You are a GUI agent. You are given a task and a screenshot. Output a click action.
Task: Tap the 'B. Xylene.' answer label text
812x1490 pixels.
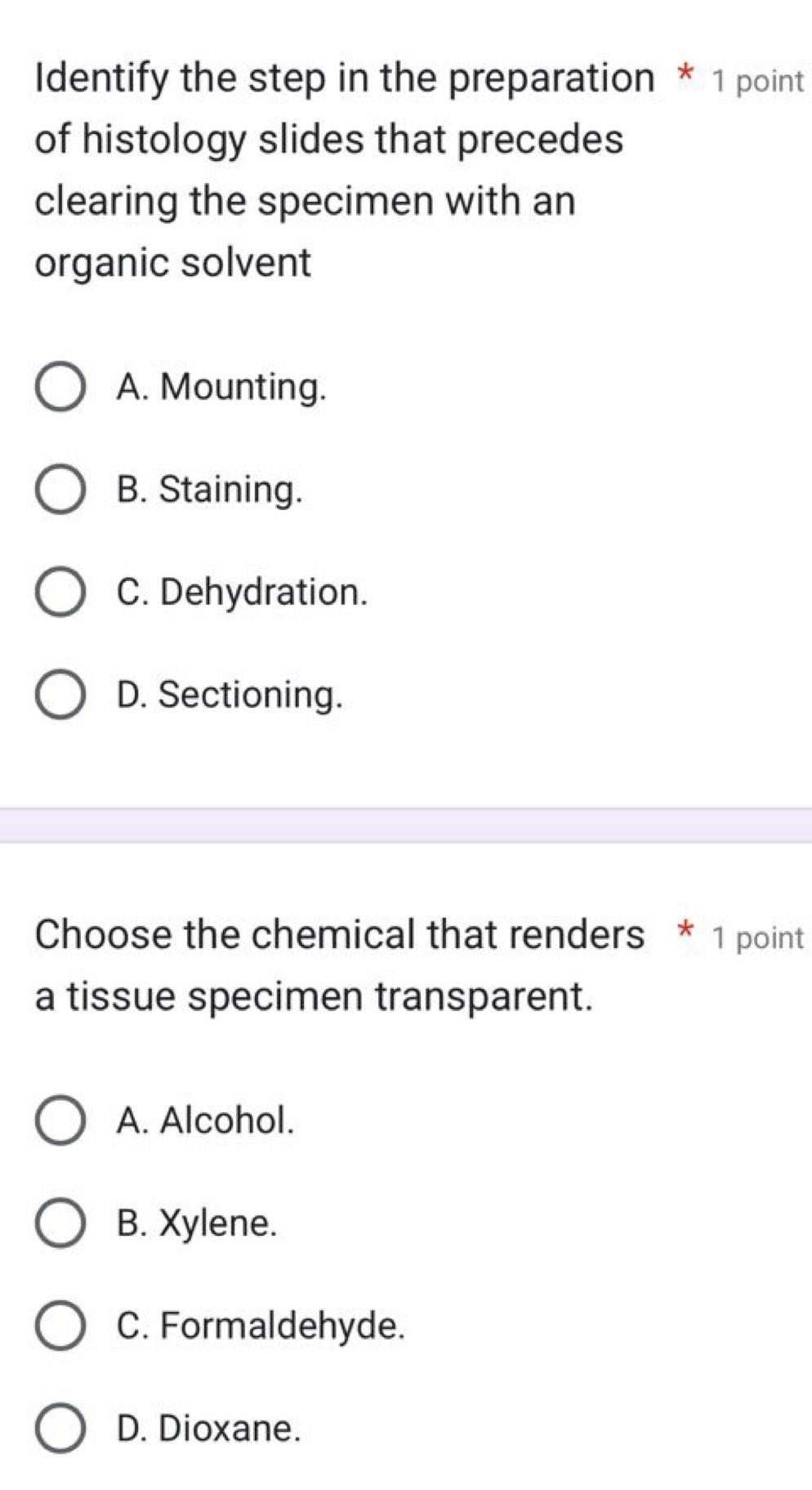[x=197, y=1223]
